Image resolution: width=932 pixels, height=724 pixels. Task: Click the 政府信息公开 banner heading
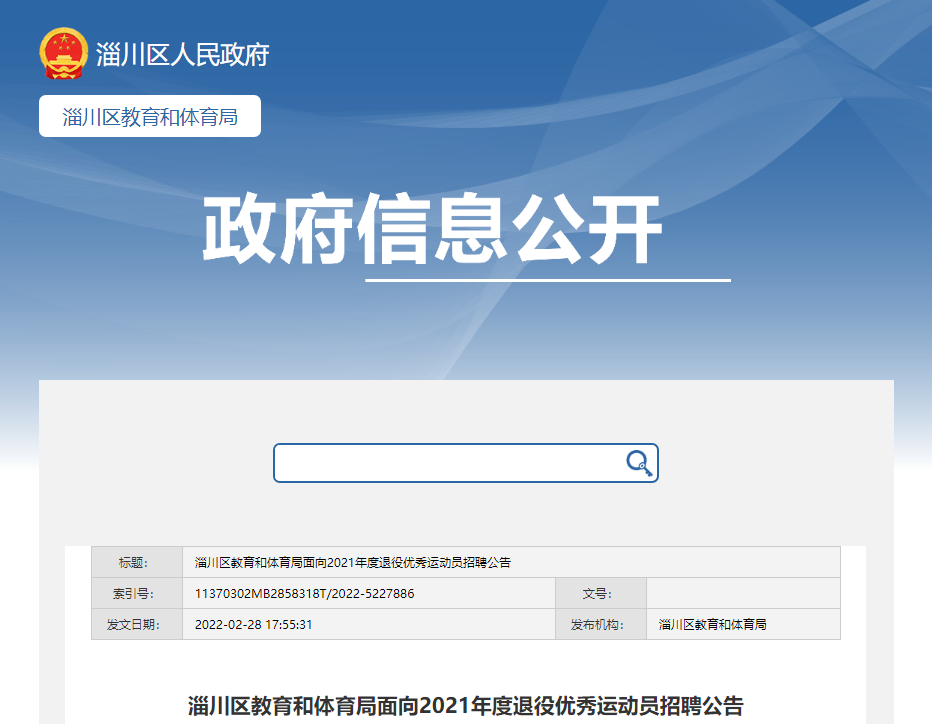coord(432,229)
